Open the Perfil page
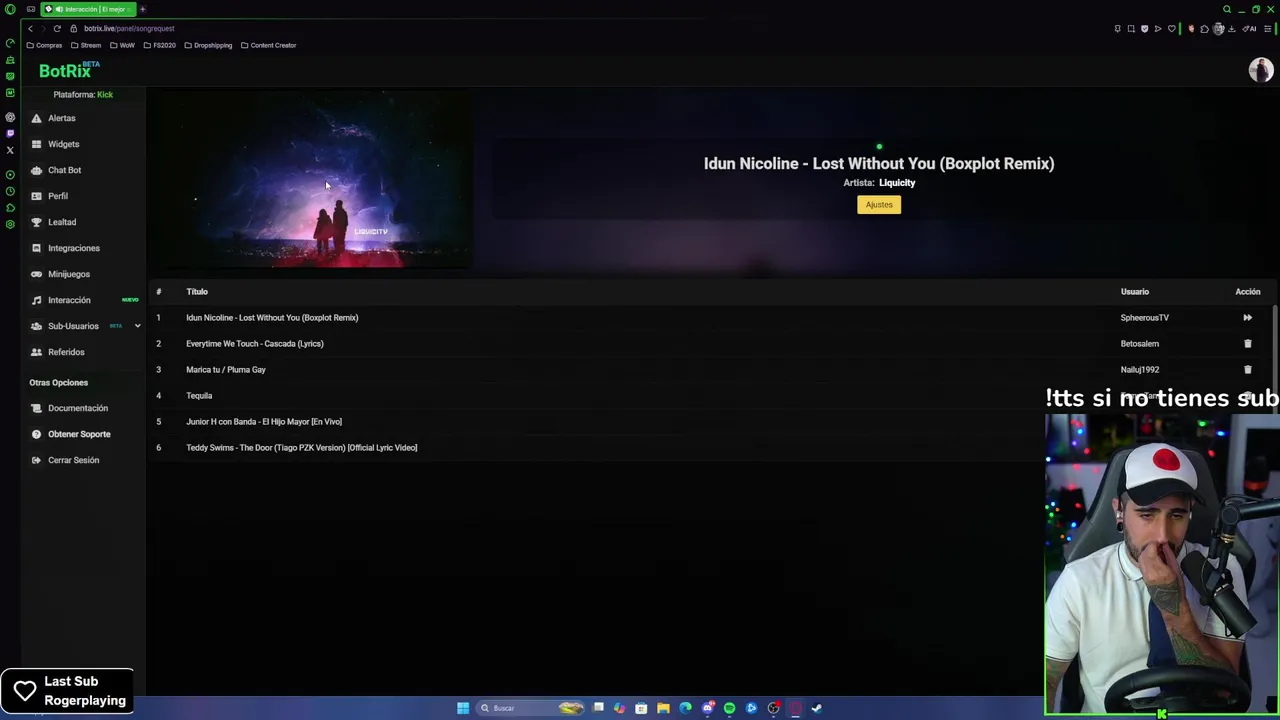 (x=58, y=196)
